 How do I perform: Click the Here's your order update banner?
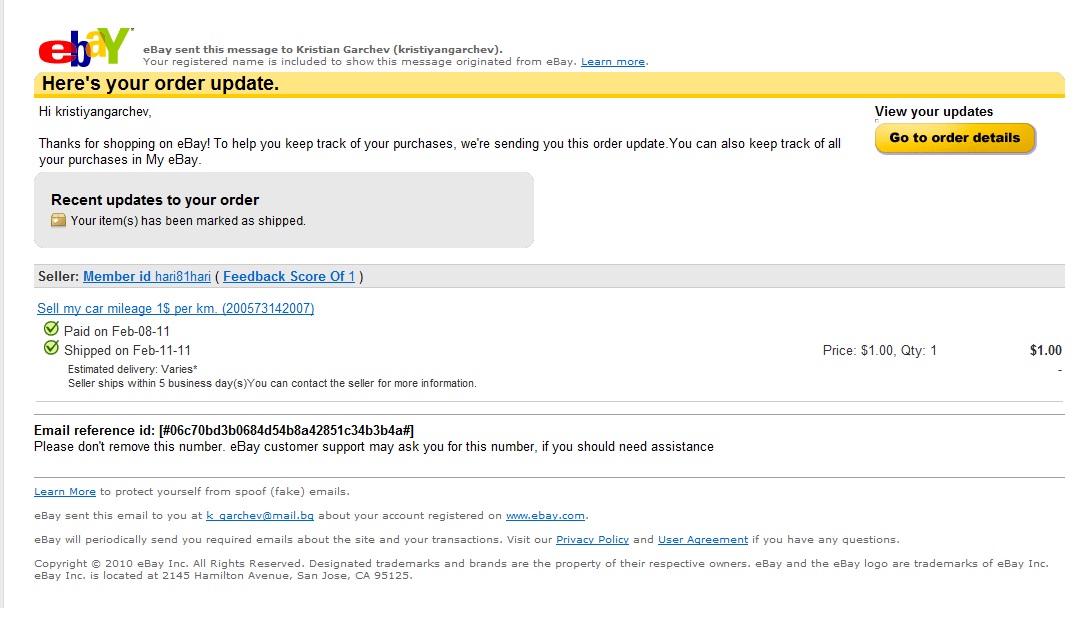tap(549, 84)
